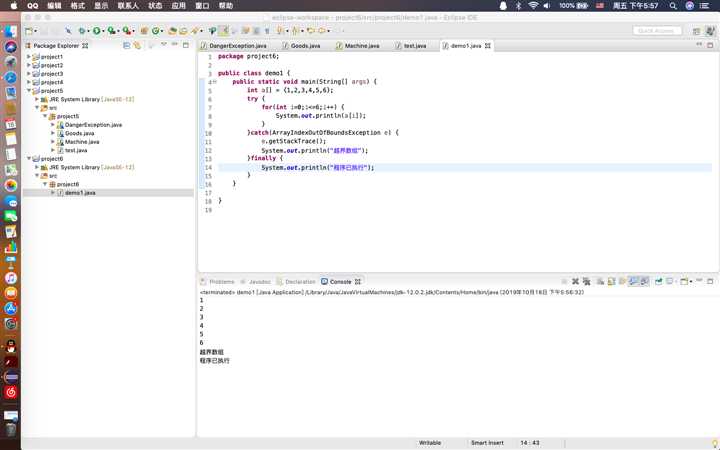Switch to the Machine.java editor tab
This screenshot has width=720, height=450.
click(358, 46)
